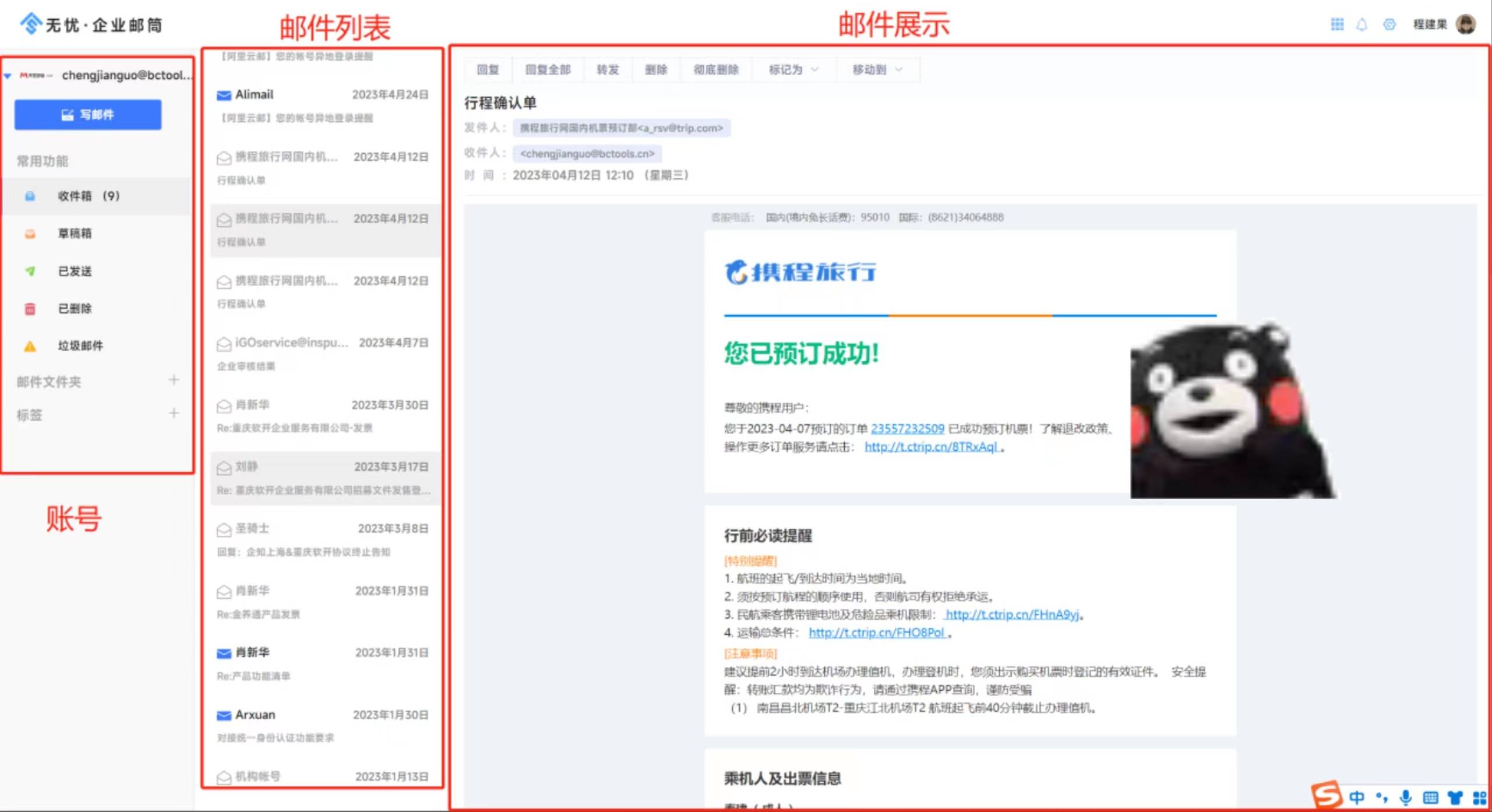Click the 携程旅行 logo in email body

pos(800,272)
